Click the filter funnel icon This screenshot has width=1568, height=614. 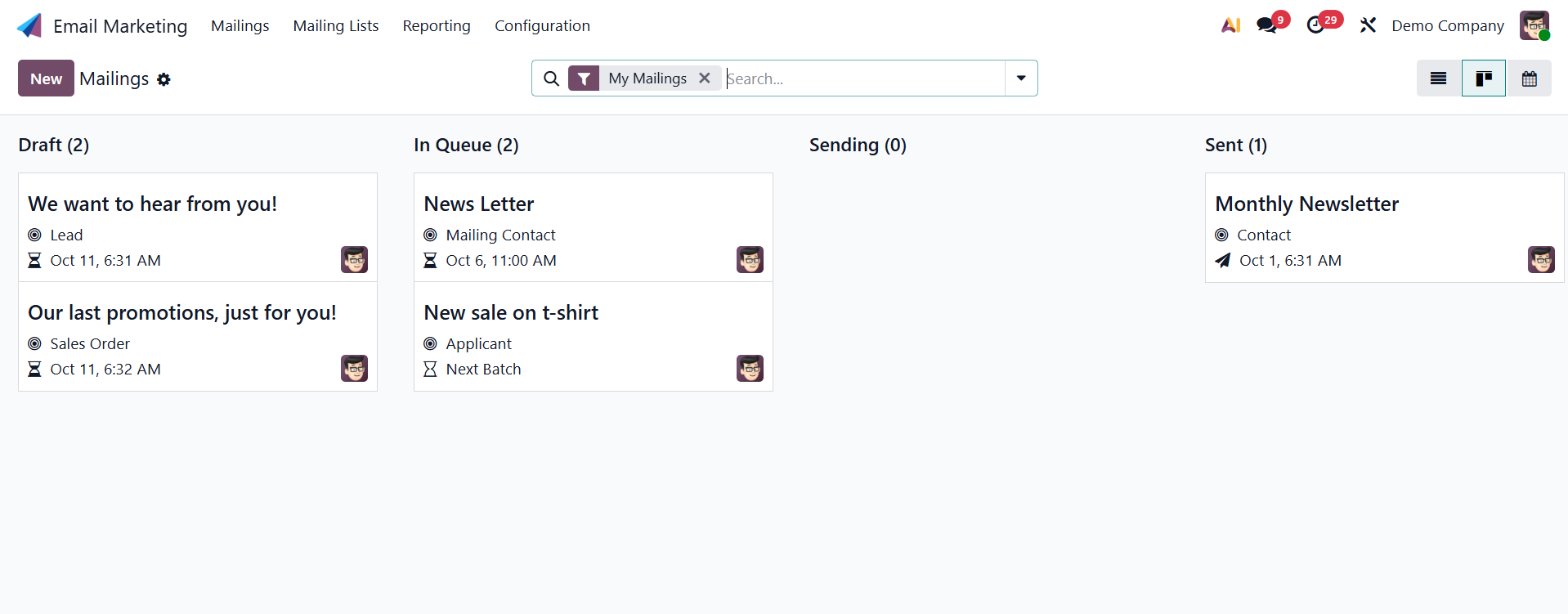coord(584,78)
